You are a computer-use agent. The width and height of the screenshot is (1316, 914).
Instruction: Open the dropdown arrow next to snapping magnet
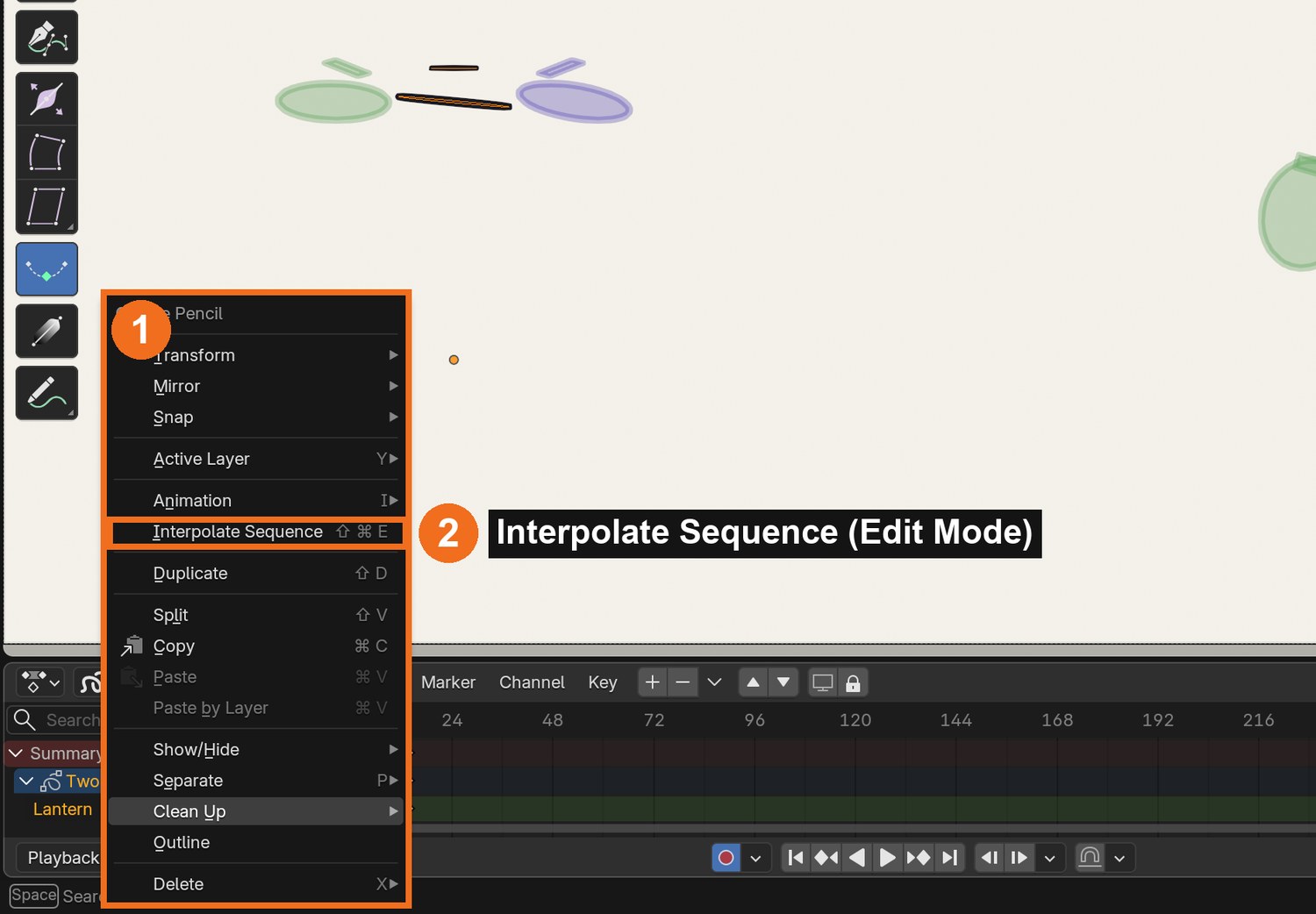(x=1119, y=857)
